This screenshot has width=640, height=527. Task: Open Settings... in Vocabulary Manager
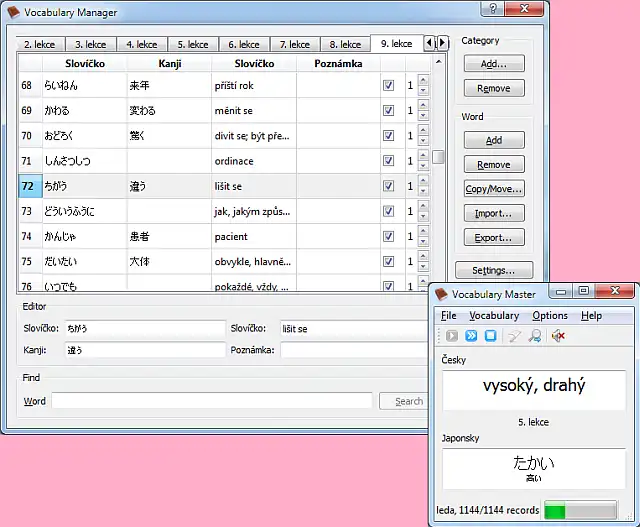click(494, 270)
